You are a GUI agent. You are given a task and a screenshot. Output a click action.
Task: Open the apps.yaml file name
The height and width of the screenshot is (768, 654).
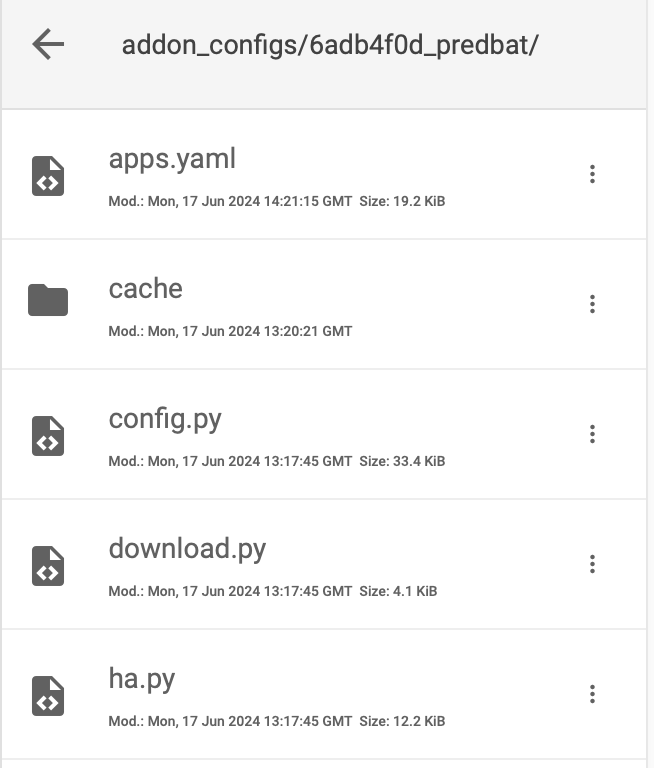172,159
